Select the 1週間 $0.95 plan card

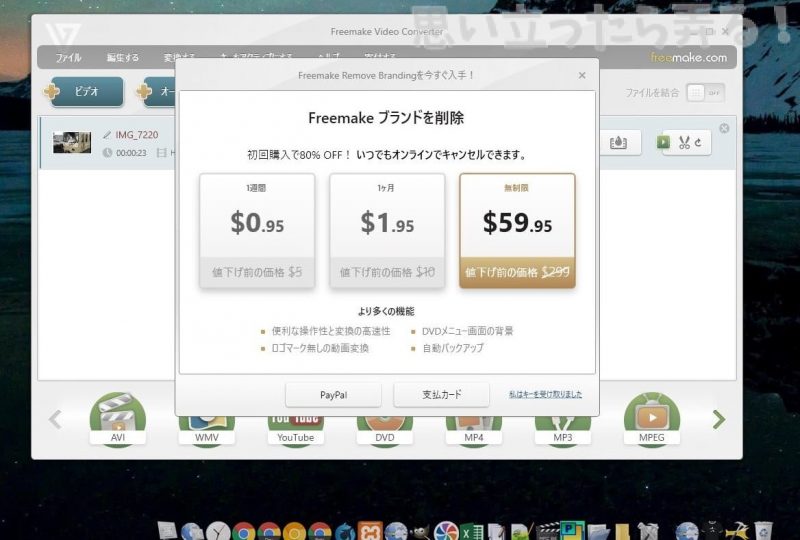click(x=257, y=231)
